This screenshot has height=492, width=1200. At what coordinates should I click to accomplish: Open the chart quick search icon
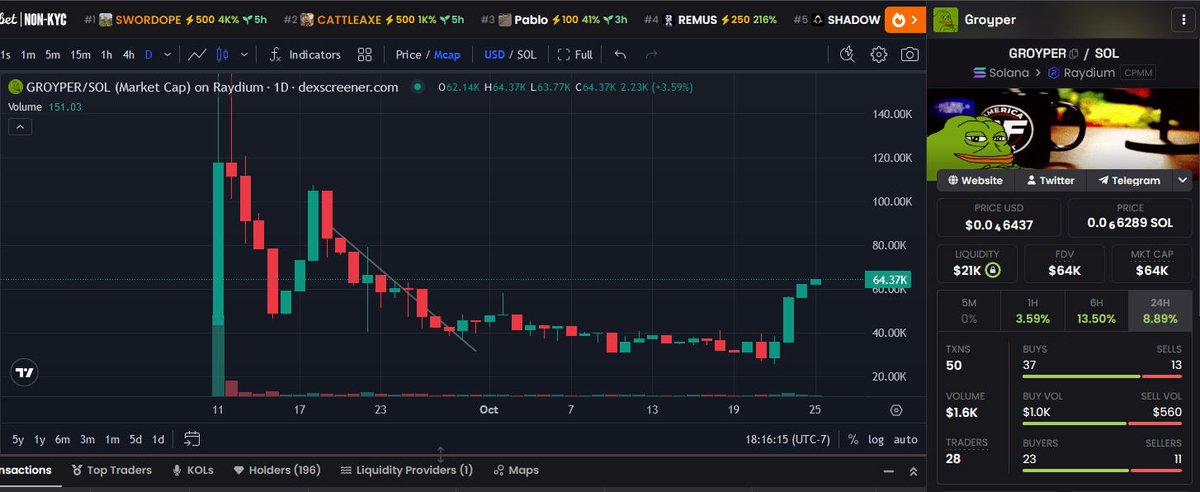pos(847,55)
